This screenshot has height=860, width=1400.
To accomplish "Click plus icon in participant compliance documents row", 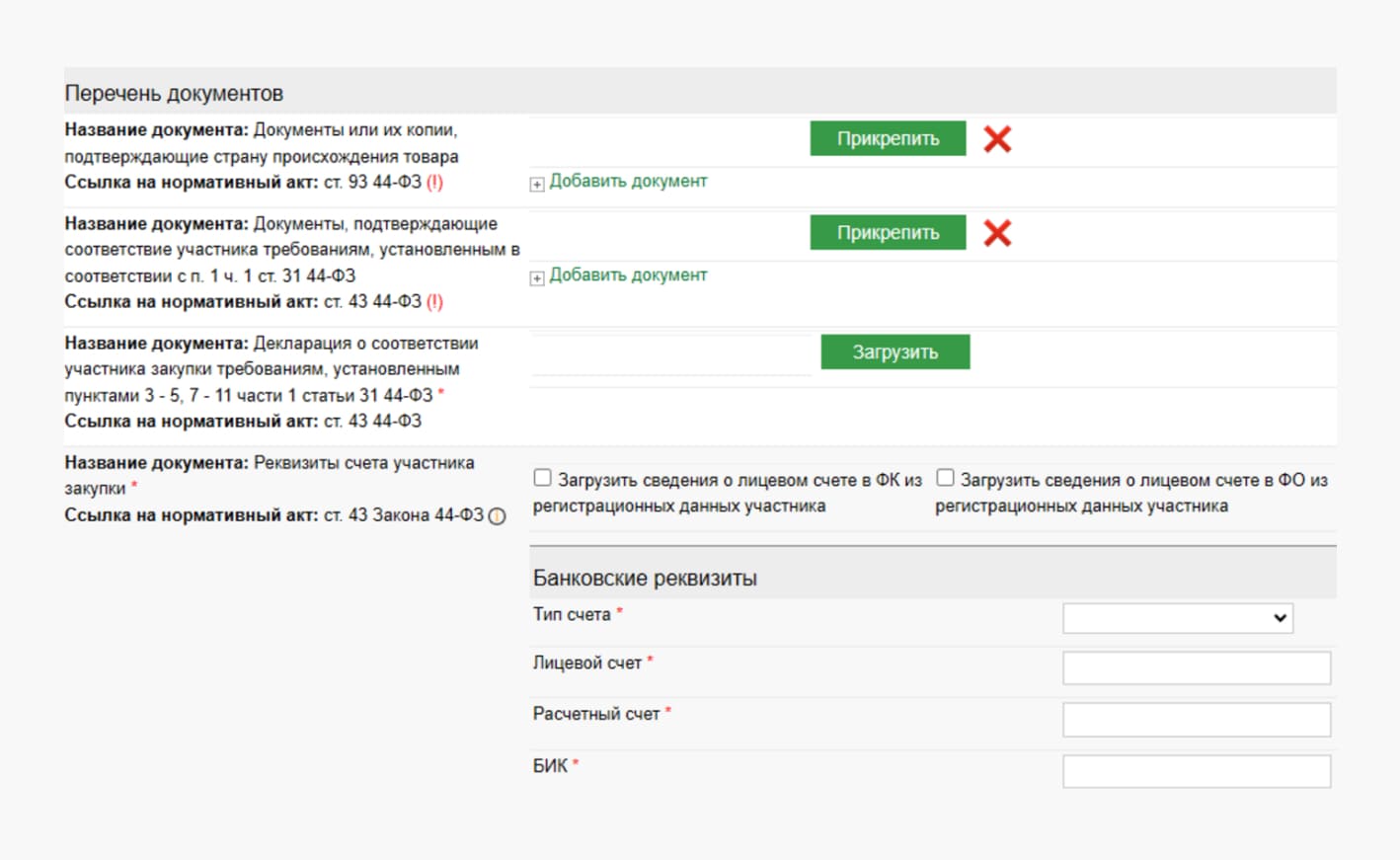I will pyautogui.click(x=537, y=277).
